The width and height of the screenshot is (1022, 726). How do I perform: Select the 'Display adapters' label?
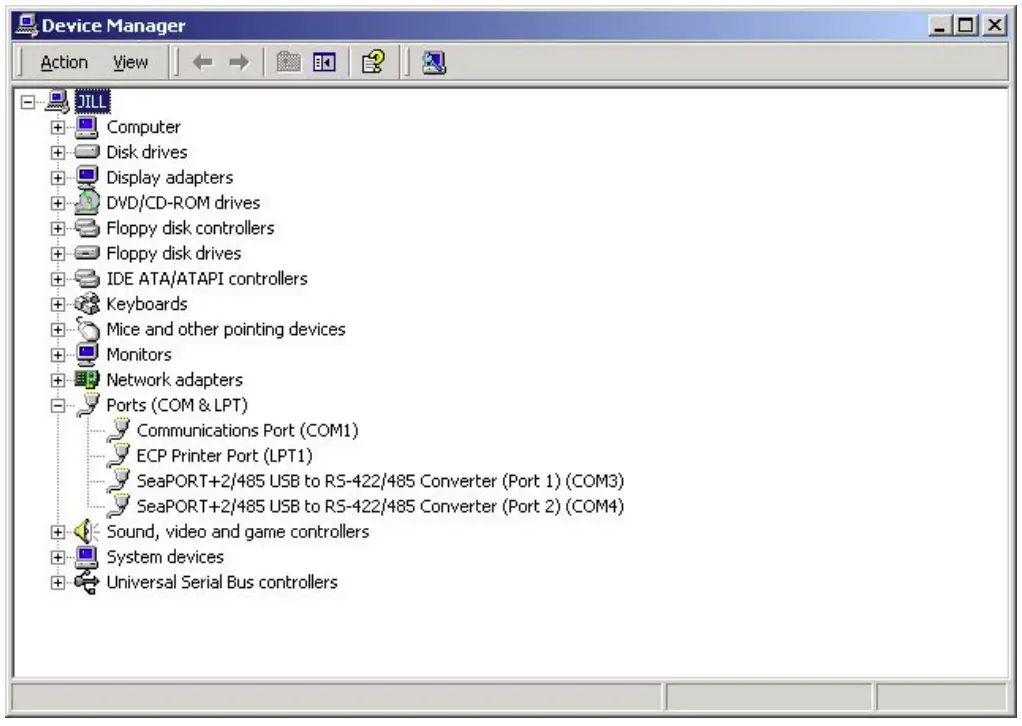(x=169, y=178)
